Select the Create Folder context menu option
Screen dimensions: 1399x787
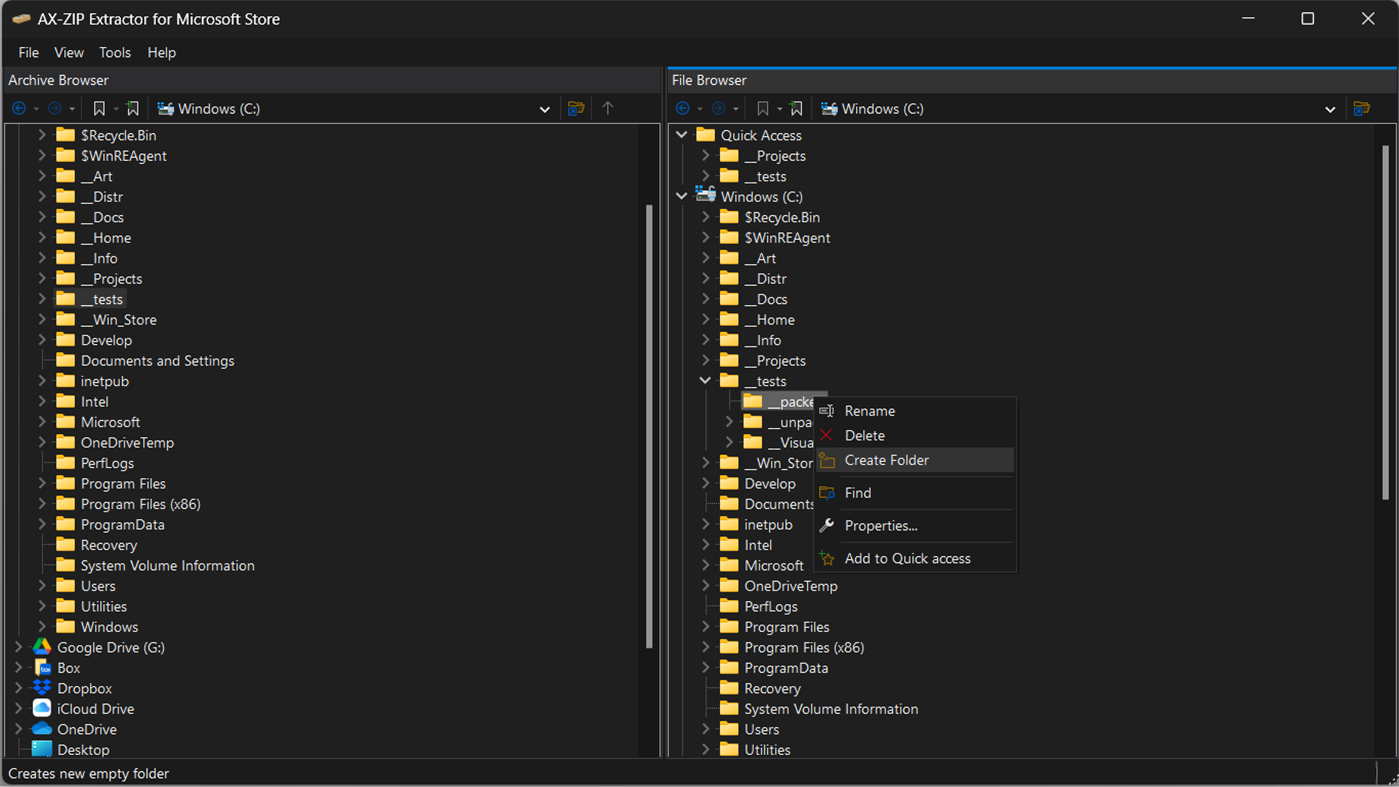point(884,459)
